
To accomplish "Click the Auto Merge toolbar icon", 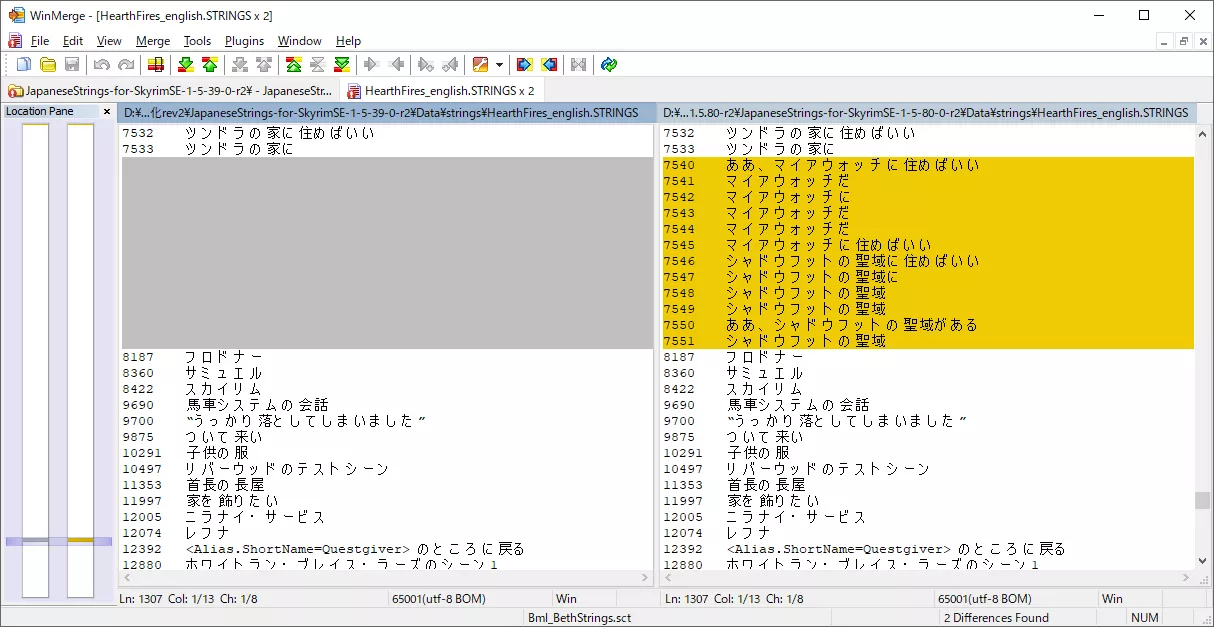I will 578,65.
